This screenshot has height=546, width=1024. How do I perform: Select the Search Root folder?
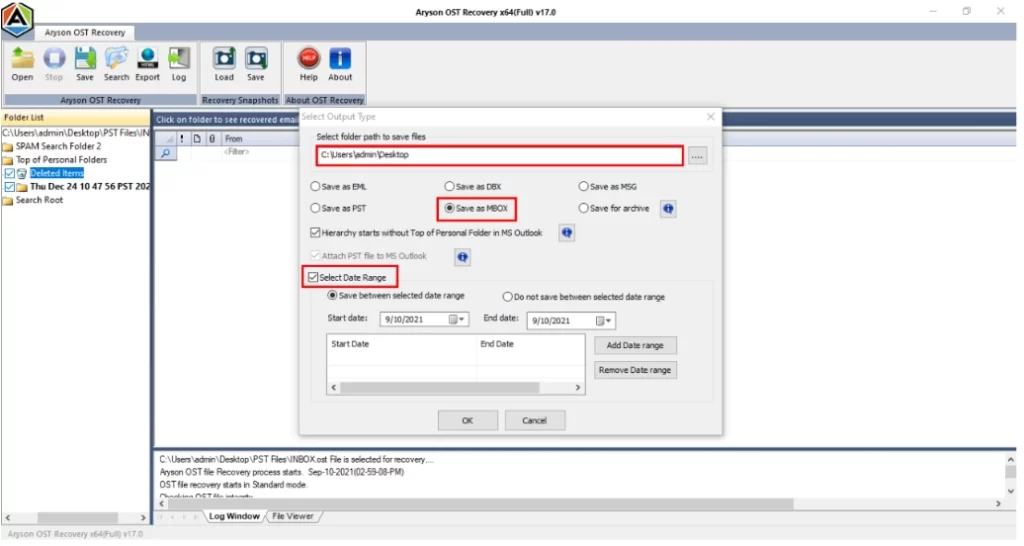click(39, 201)
